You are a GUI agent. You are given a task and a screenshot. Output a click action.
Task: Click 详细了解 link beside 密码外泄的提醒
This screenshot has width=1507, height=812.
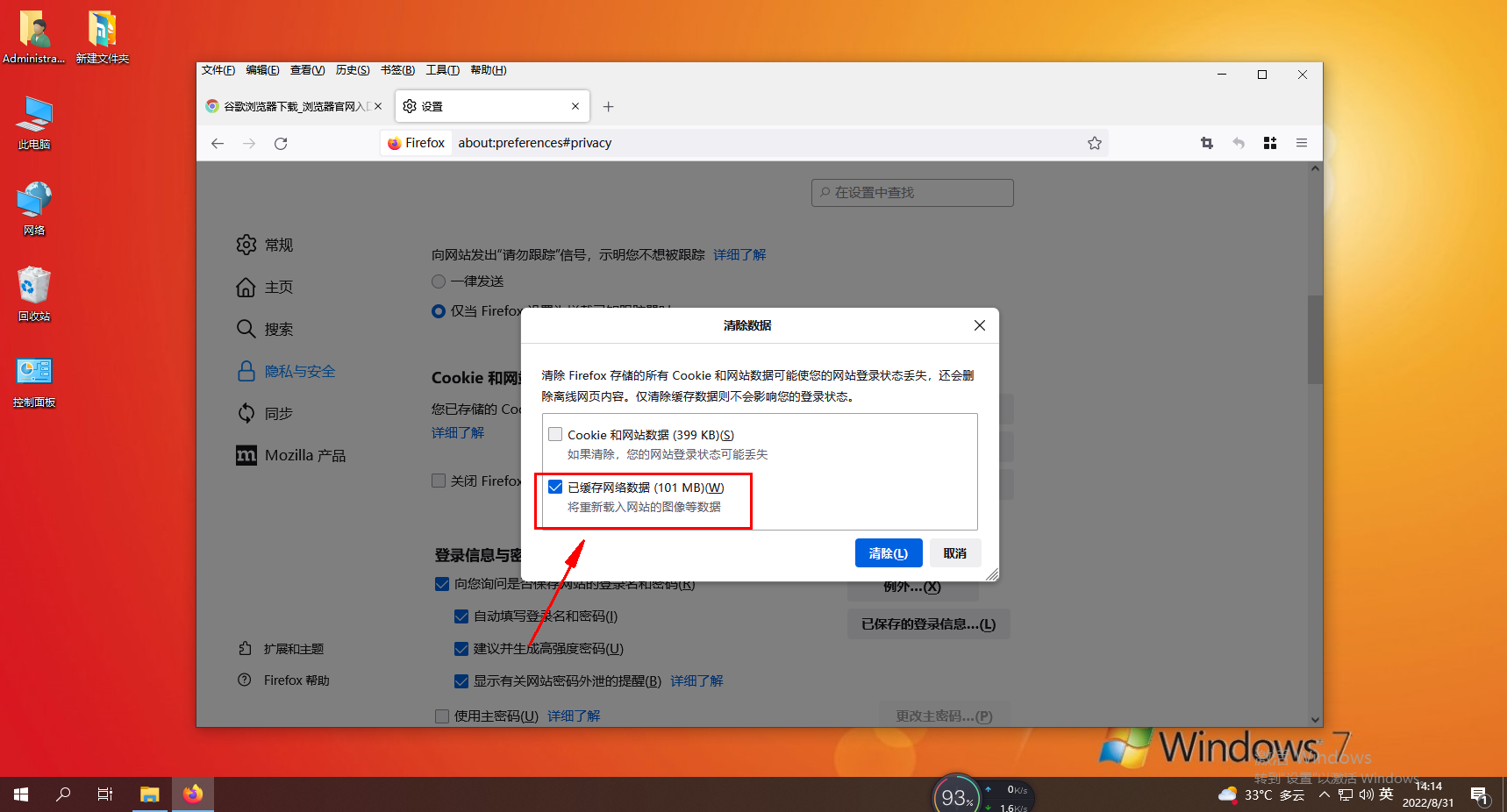coord(697,681)
